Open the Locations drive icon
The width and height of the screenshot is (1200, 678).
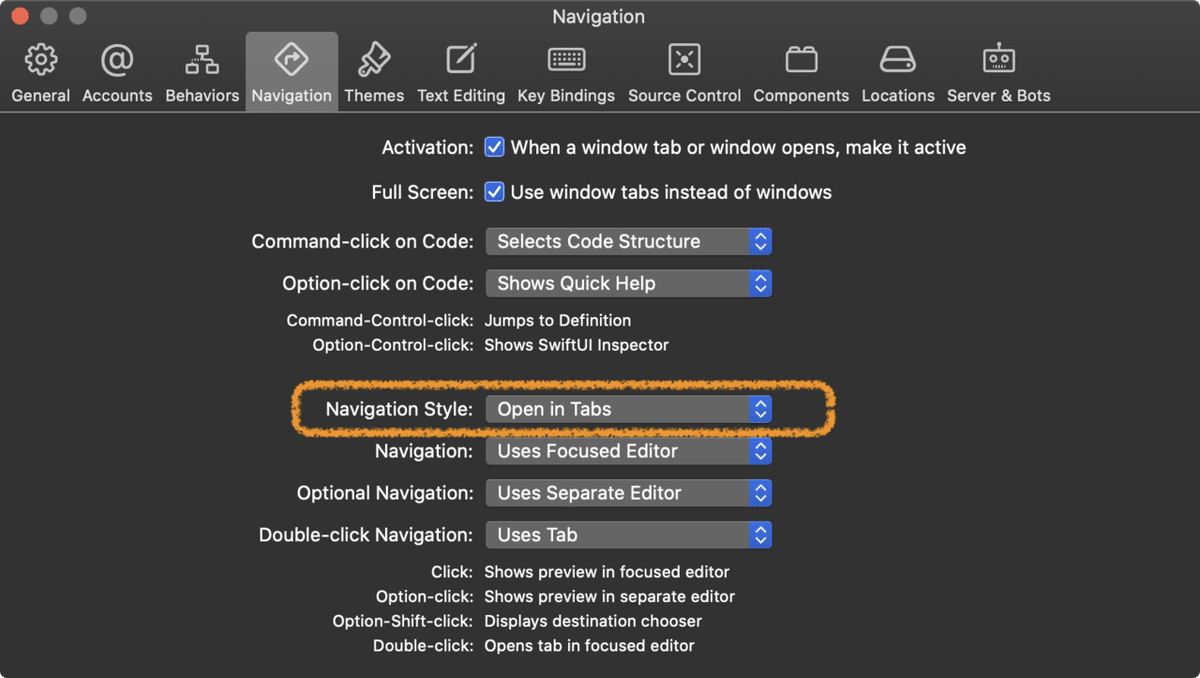point(897,61)
